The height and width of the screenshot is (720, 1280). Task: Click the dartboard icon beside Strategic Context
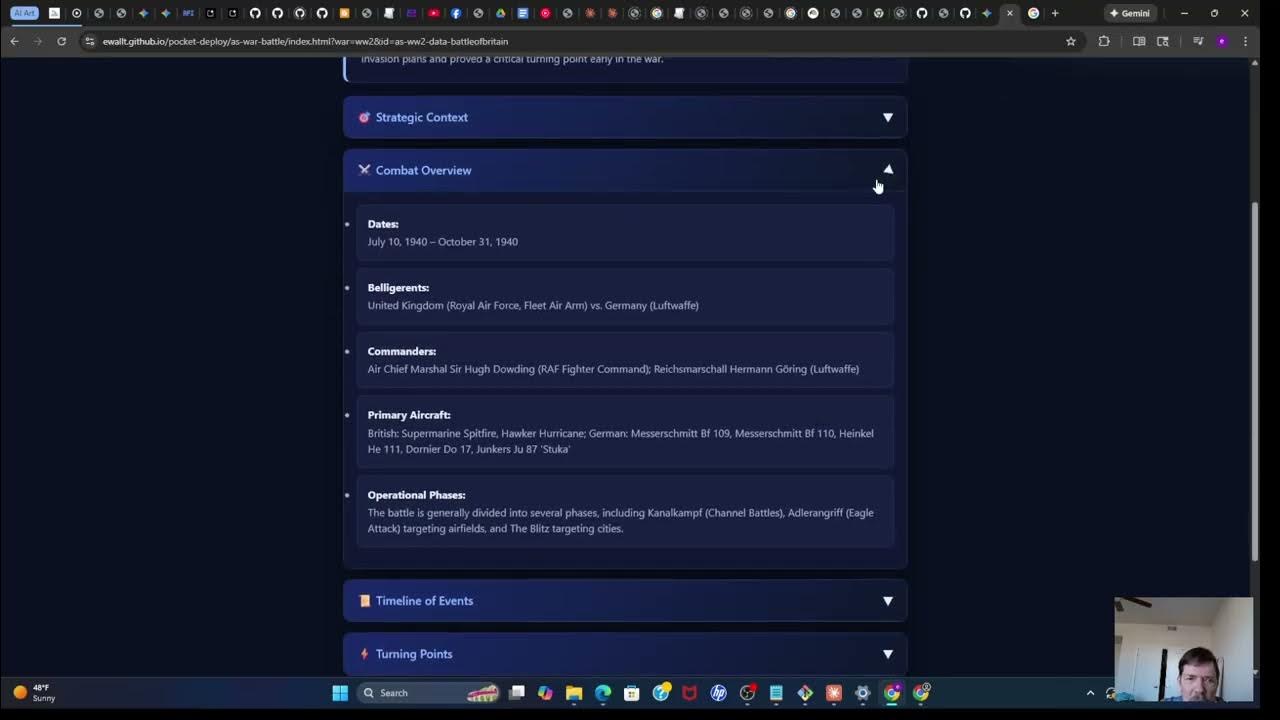coord(364,117)
